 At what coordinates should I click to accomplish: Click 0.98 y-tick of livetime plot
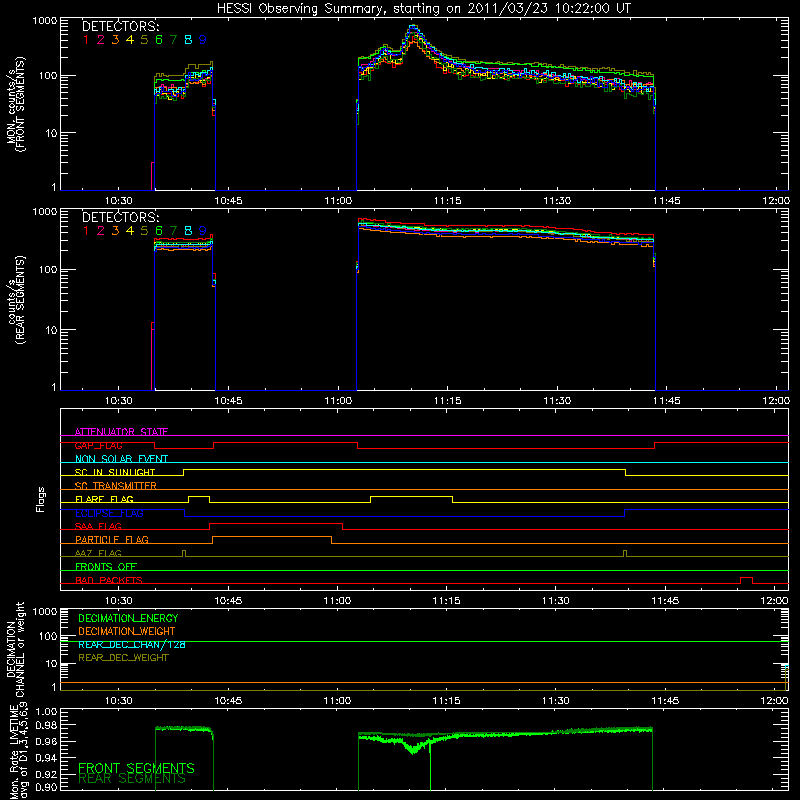point(46,725)
